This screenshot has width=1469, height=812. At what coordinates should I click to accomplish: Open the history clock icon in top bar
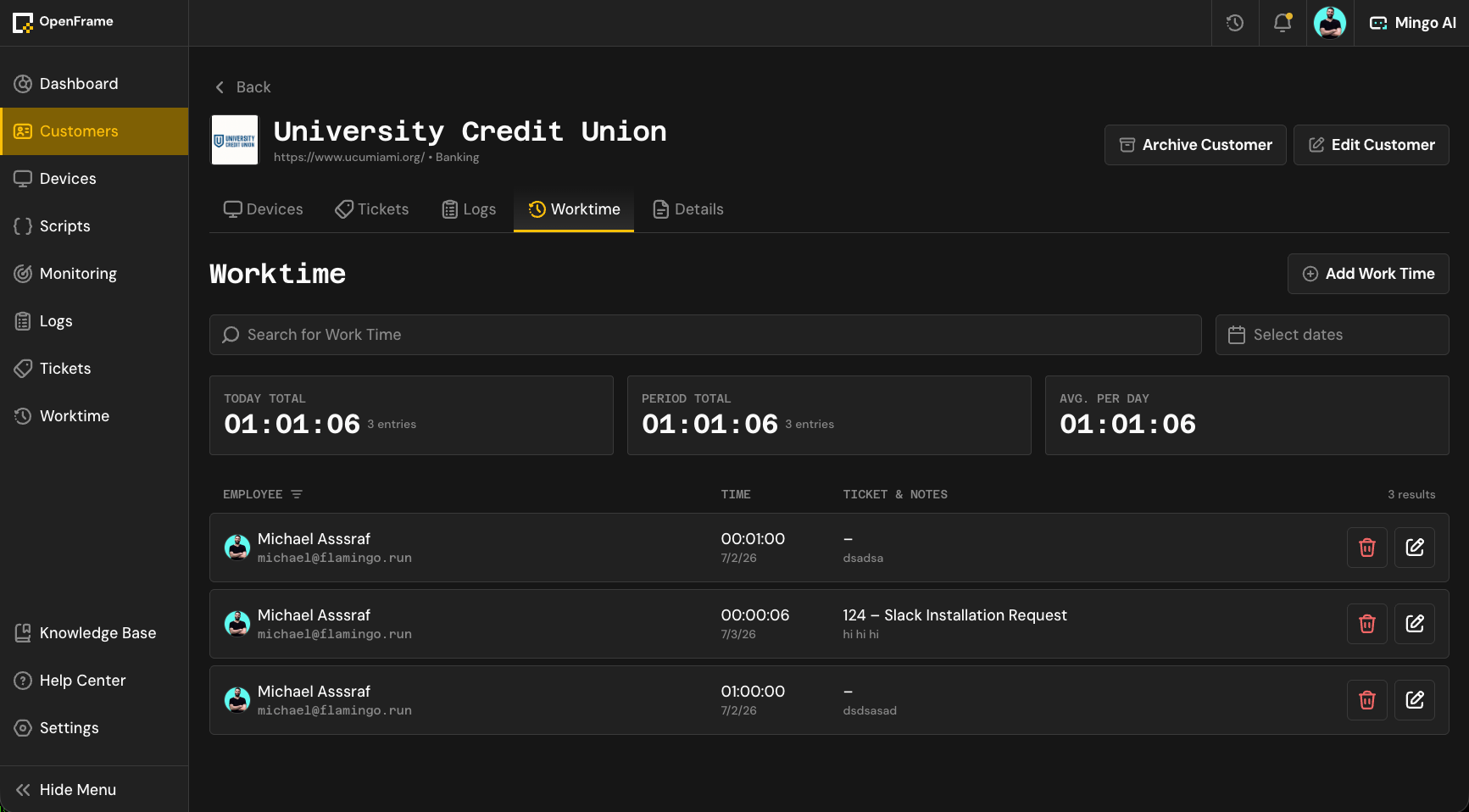click(1235, 23)
